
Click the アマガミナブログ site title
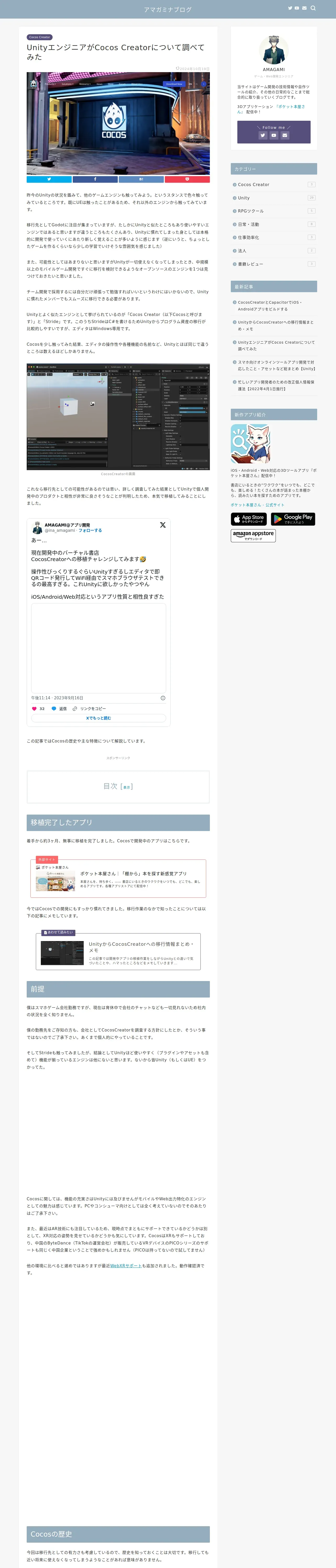point(168,9)
